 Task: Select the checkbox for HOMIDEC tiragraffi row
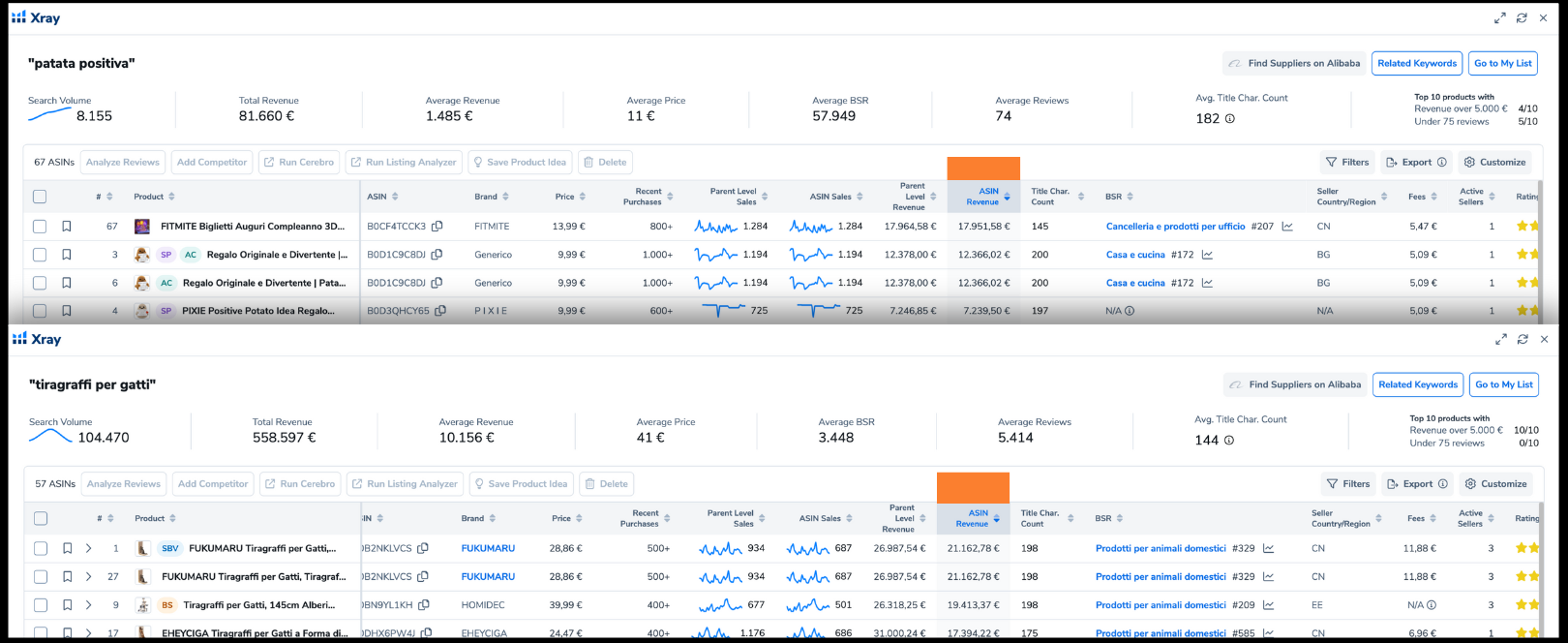tap(41, 605)
